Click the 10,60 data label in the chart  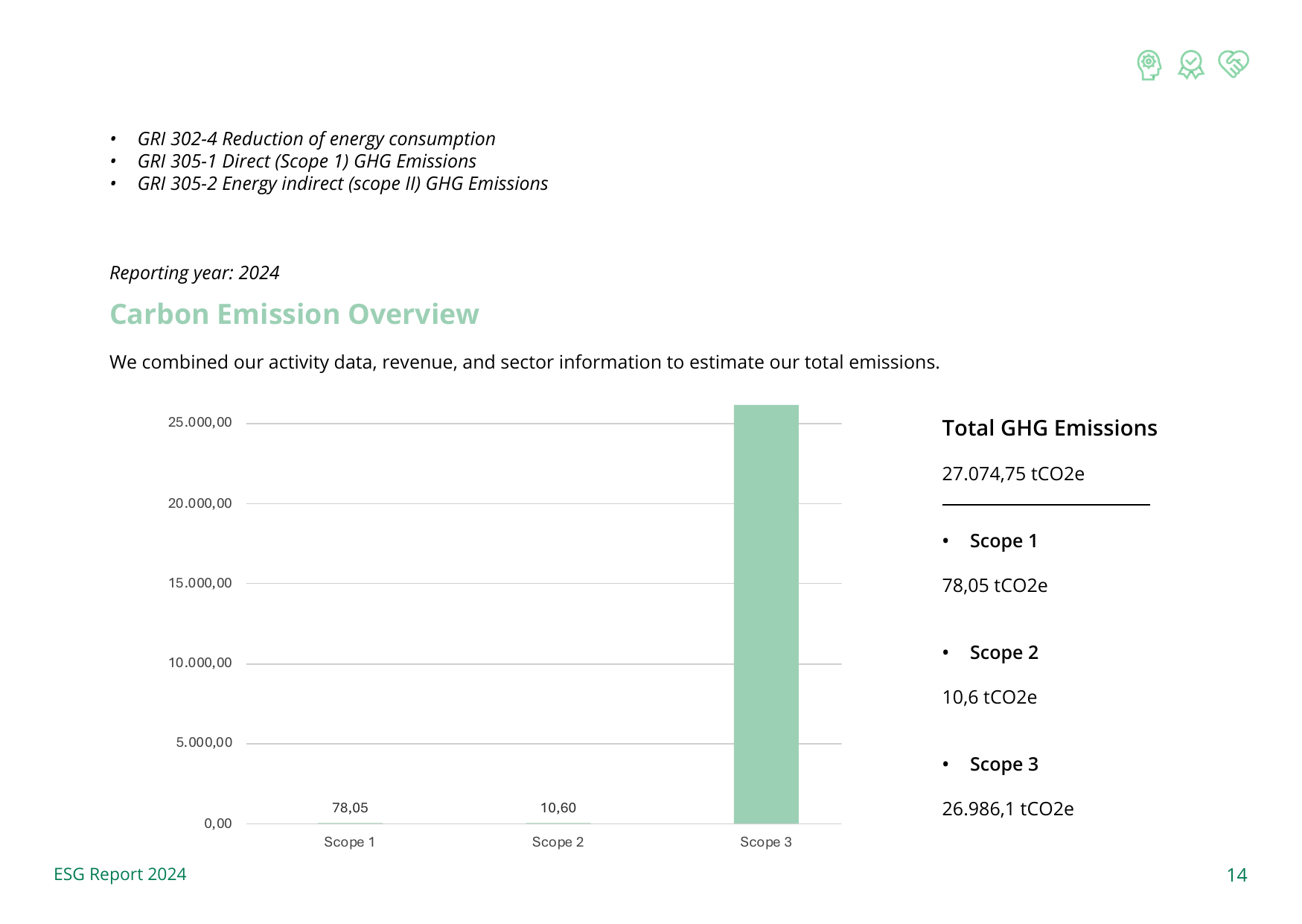pyautogui.click(x=558, y=808)
